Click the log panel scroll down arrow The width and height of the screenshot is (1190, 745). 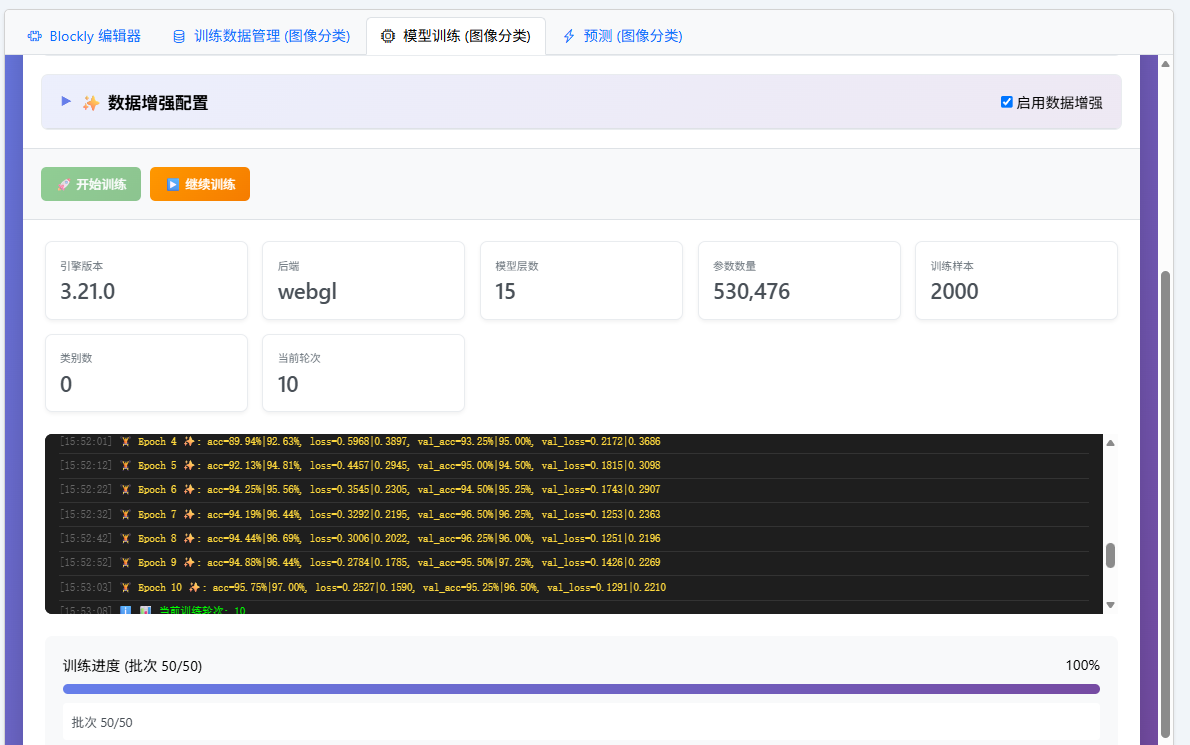point(1110,605)
